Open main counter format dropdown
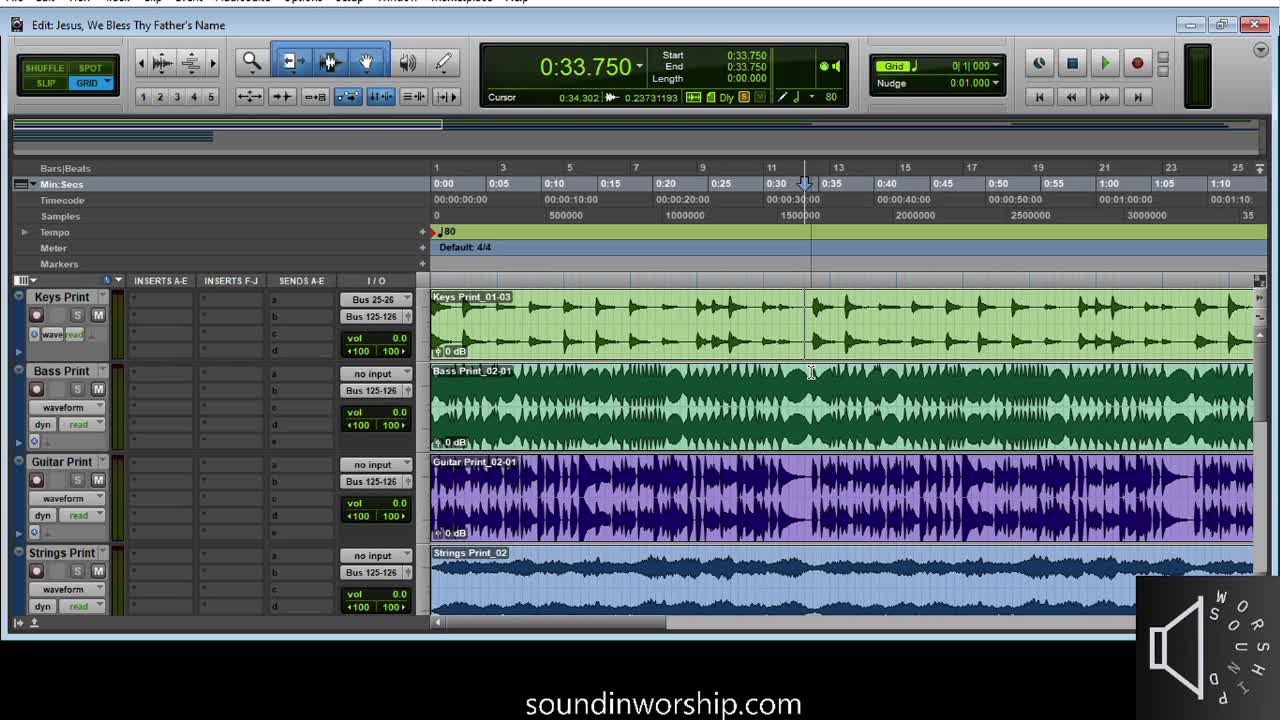Viewport: 1280px width, 720px height. click(x=640, y=67)
